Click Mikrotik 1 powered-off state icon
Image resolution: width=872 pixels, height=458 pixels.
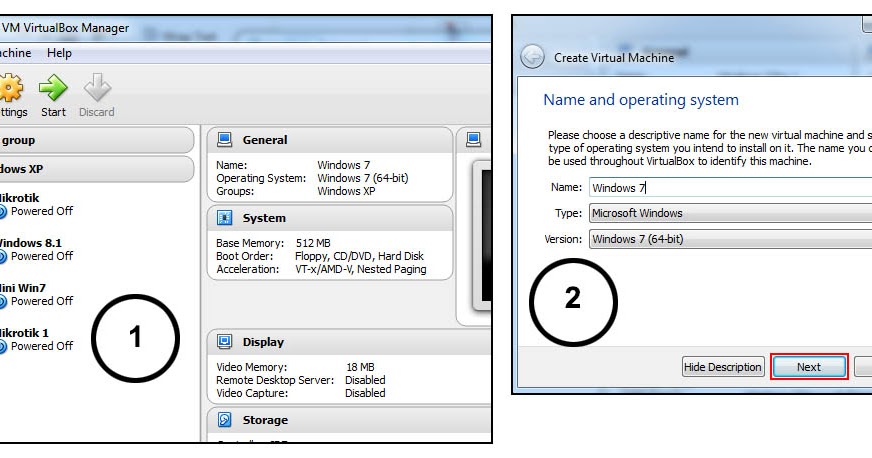pos(2,347)
